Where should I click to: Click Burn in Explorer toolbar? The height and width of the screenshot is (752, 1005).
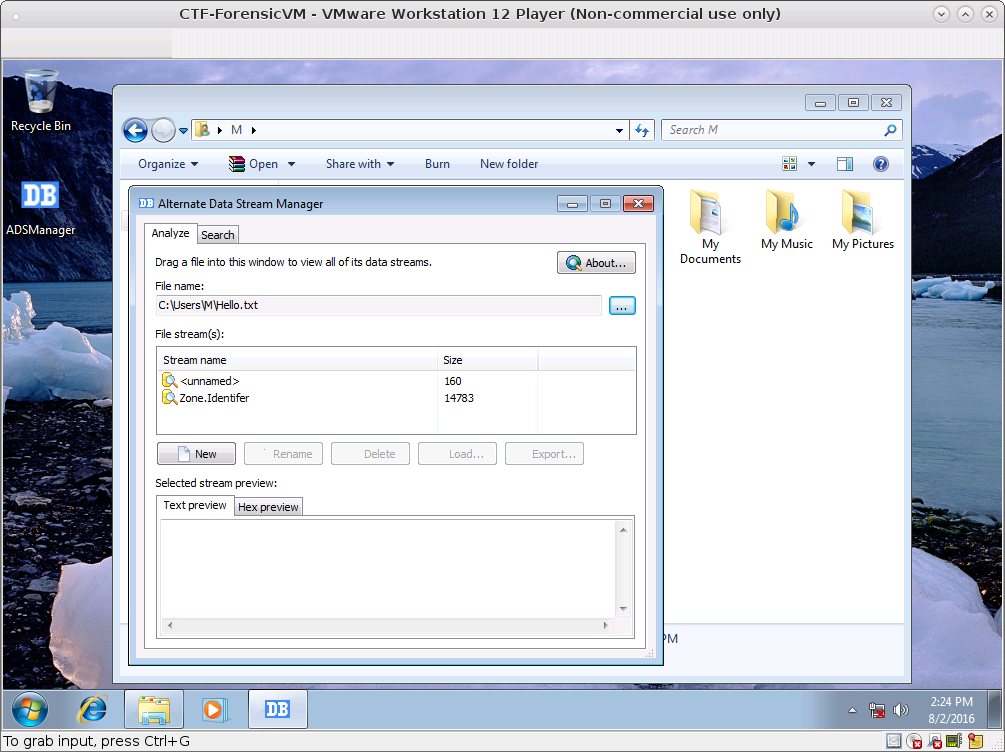(437, 164)
